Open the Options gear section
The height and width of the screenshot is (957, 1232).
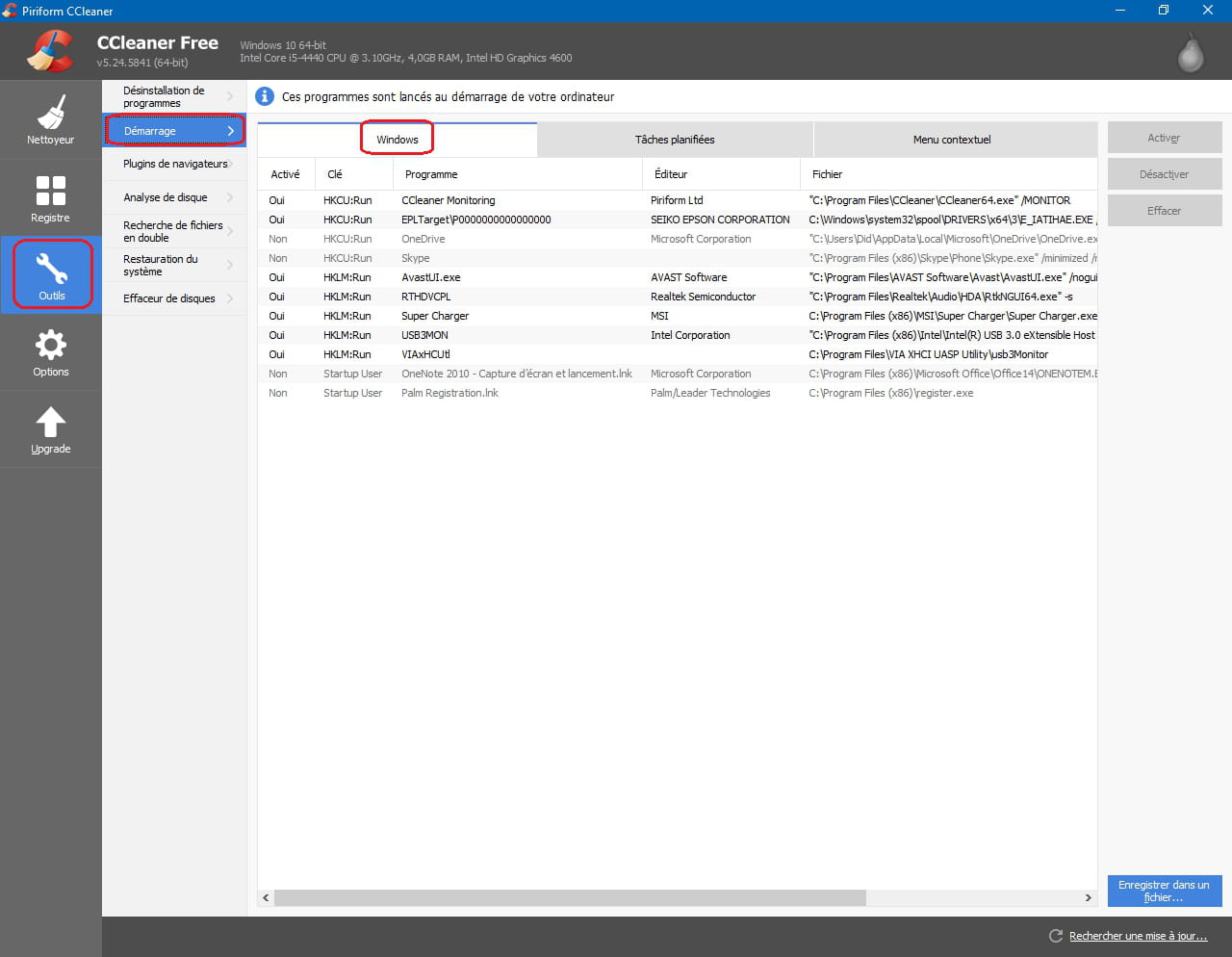tap(50, 352)
